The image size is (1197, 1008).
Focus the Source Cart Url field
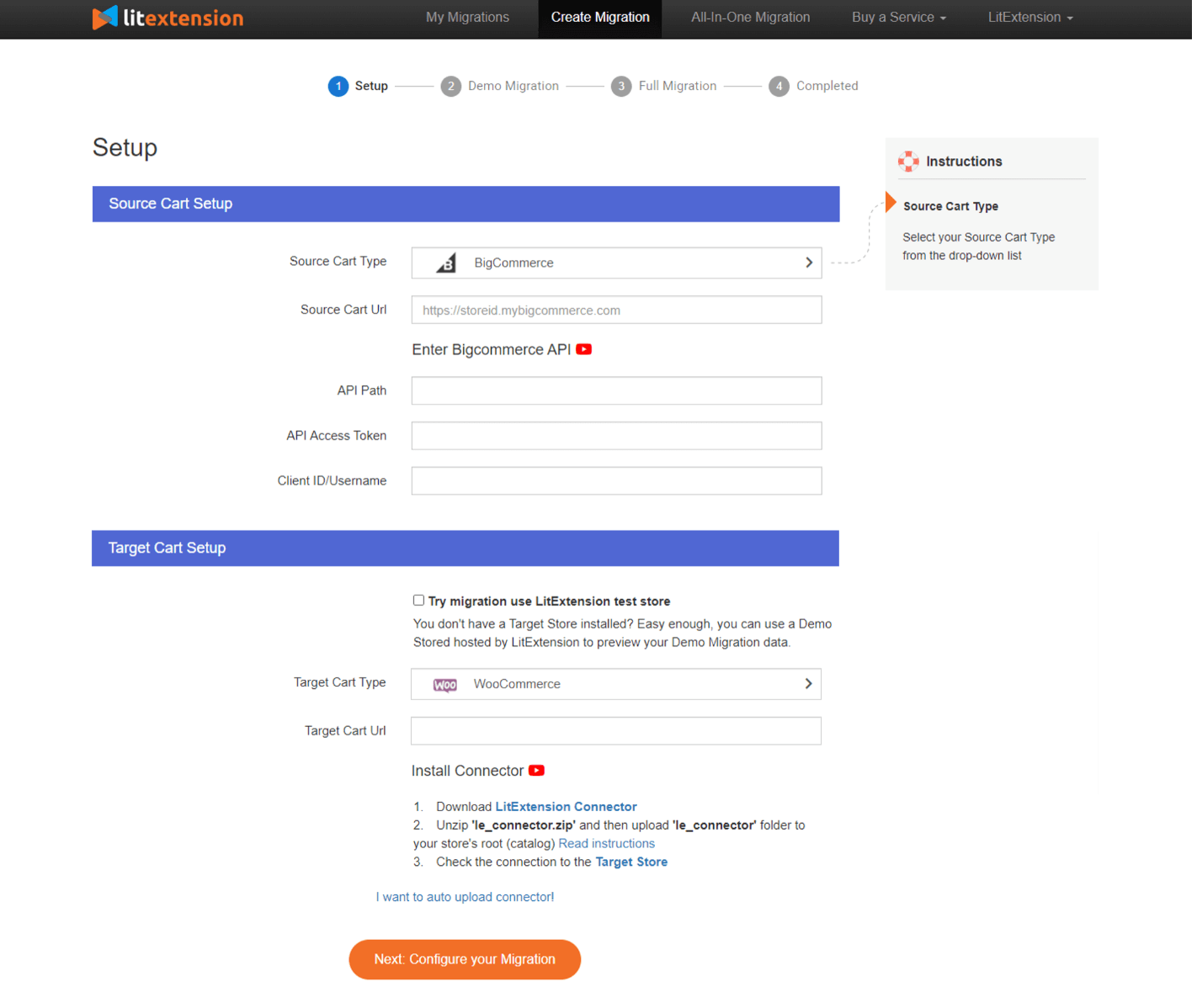(616, 310)
